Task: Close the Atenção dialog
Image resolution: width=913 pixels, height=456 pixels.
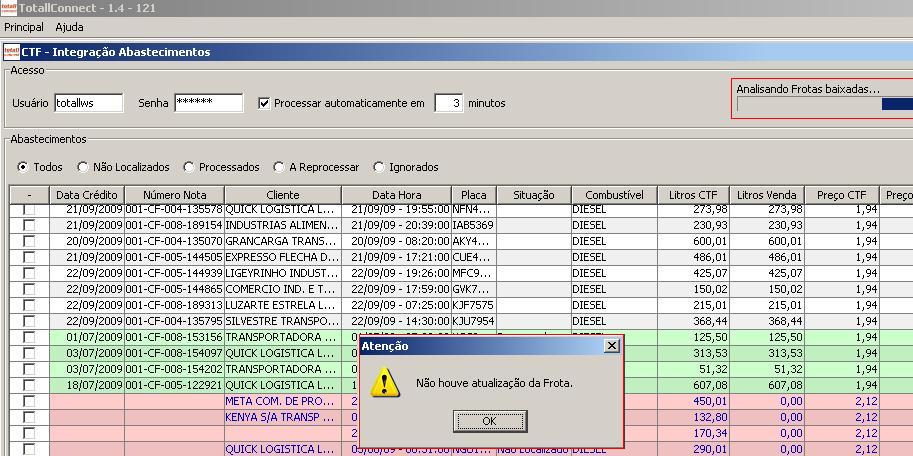Action: [611, 346]
